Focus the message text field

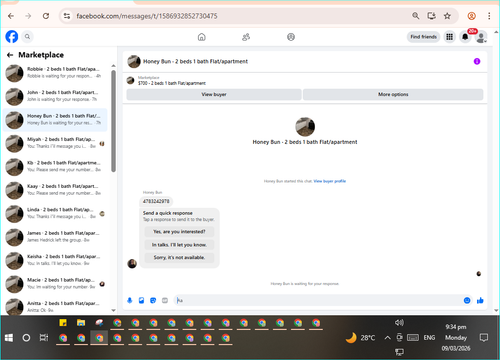click(x=318, y=300)
